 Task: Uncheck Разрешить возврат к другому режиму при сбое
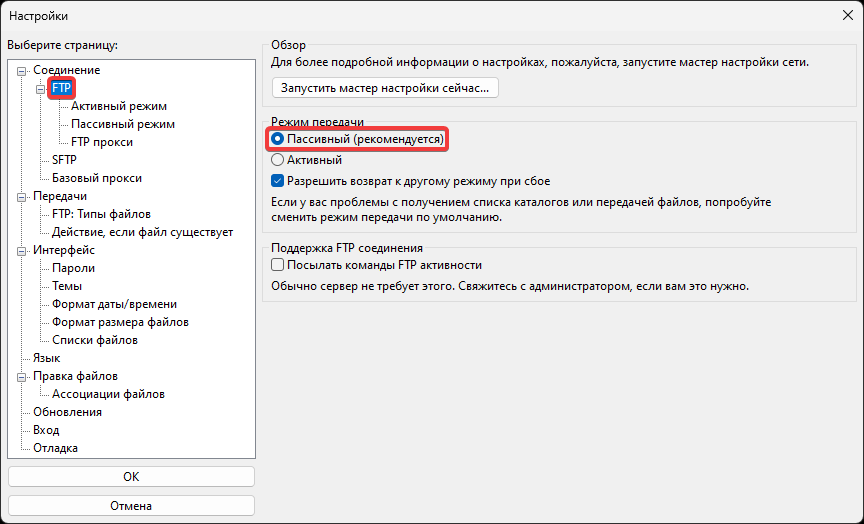pyautogui.click(x=278, y=182)
